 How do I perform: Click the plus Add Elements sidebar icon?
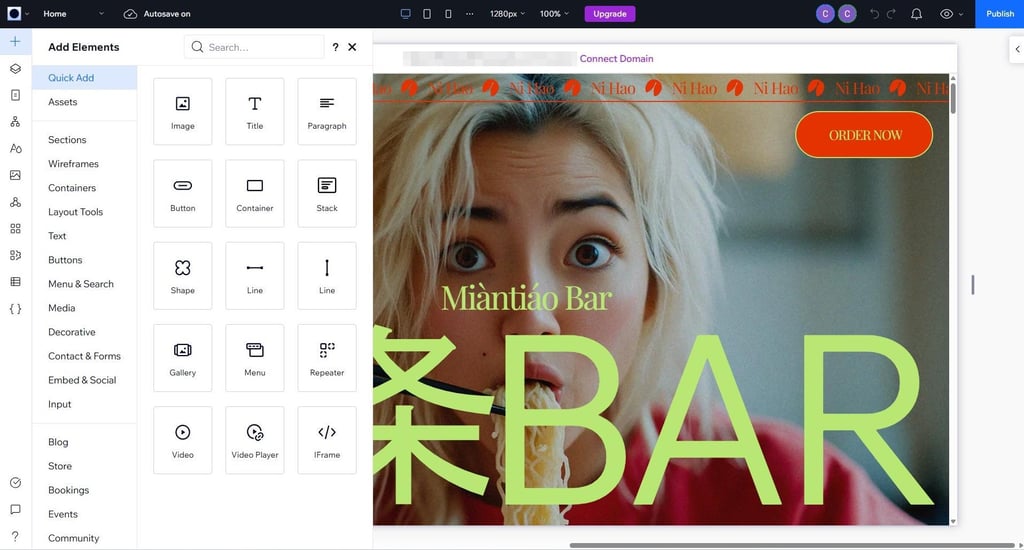(x=16, y=42)
